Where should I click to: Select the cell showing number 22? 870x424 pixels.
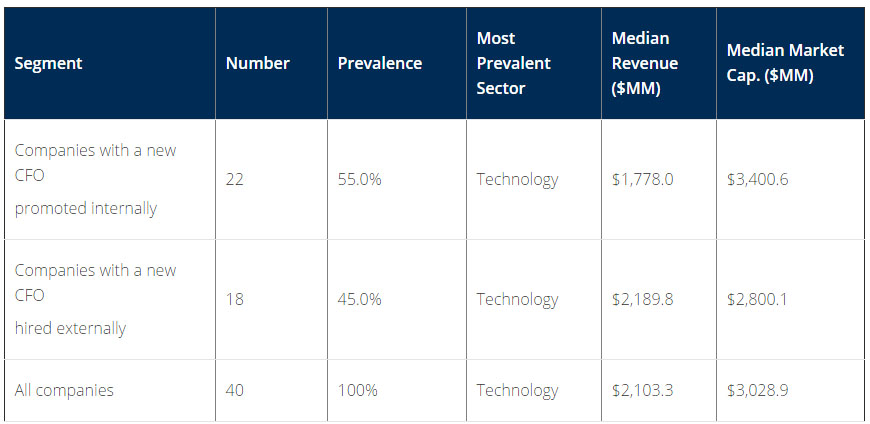235,180
